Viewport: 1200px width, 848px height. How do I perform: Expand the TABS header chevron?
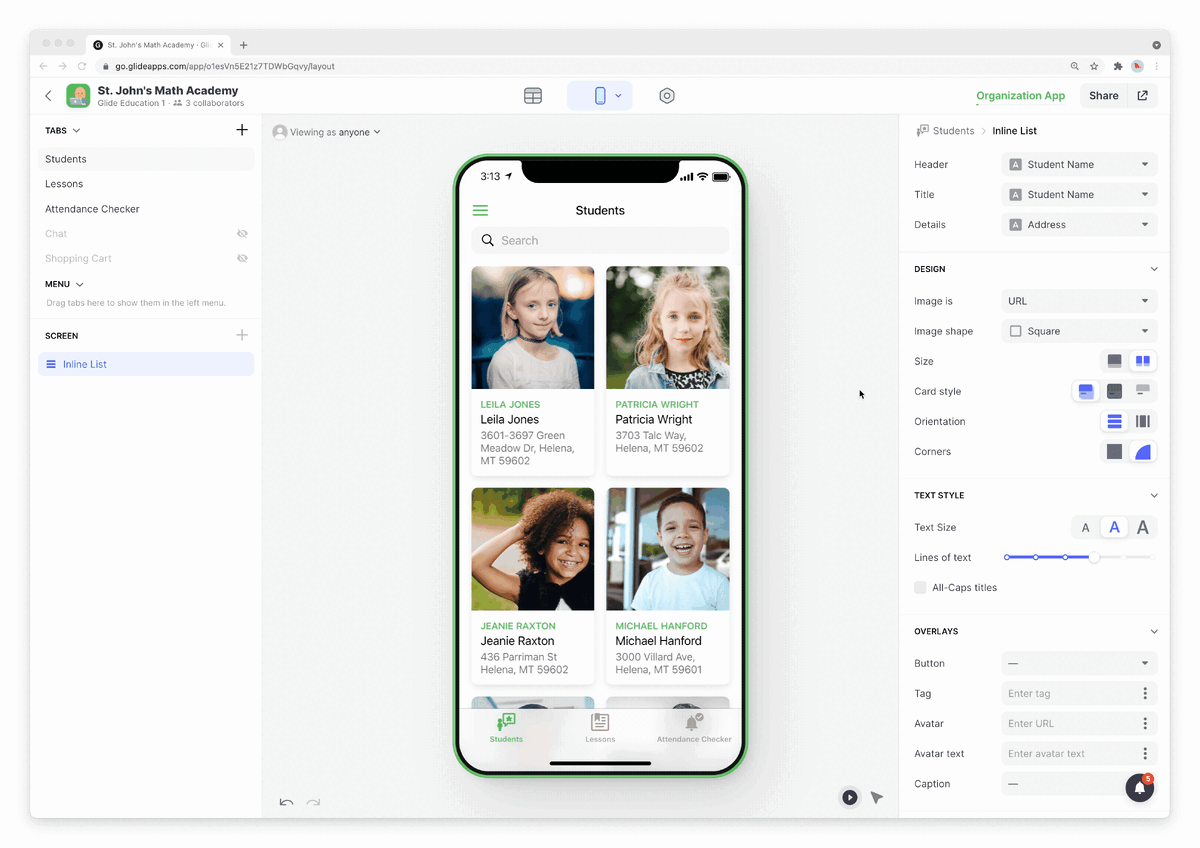pyautogui.click(x=77, y=130)
